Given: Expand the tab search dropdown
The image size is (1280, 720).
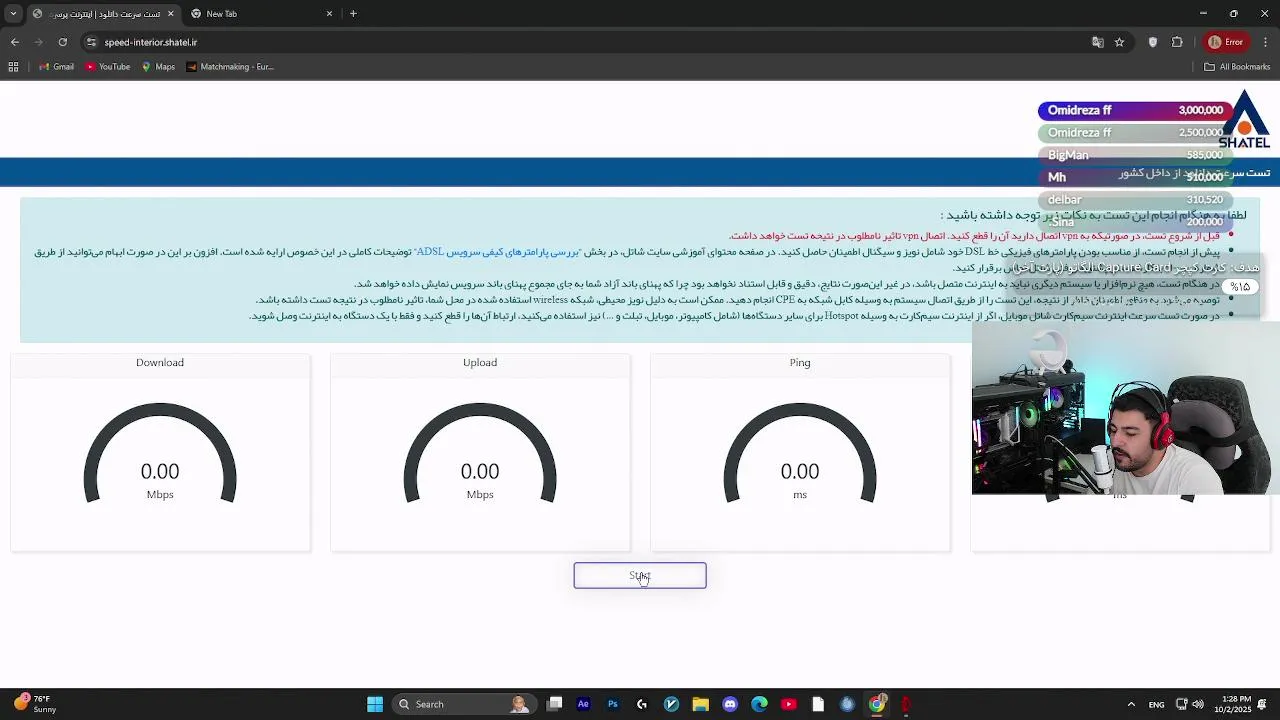Looking at the screenshot, I should coord(13,14).
